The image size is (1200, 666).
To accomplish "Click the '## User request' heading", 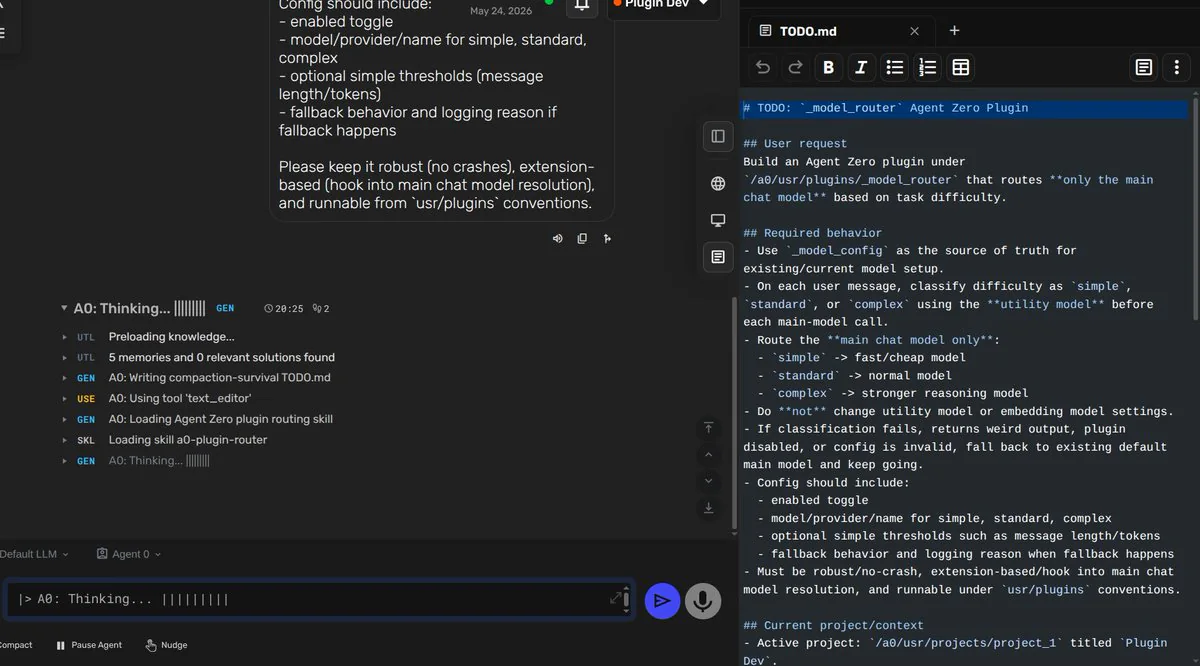I will tap(795, 144).
